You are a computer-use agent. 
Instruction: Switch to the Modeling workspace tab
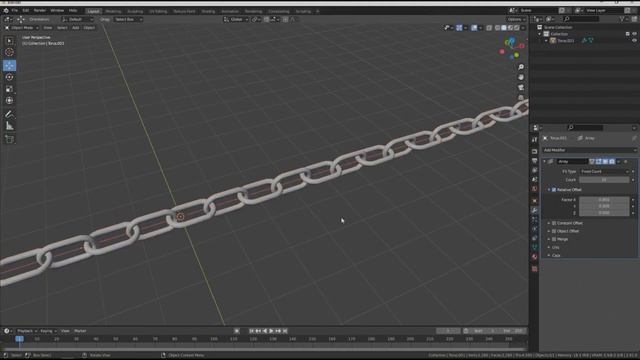(113, 11)
